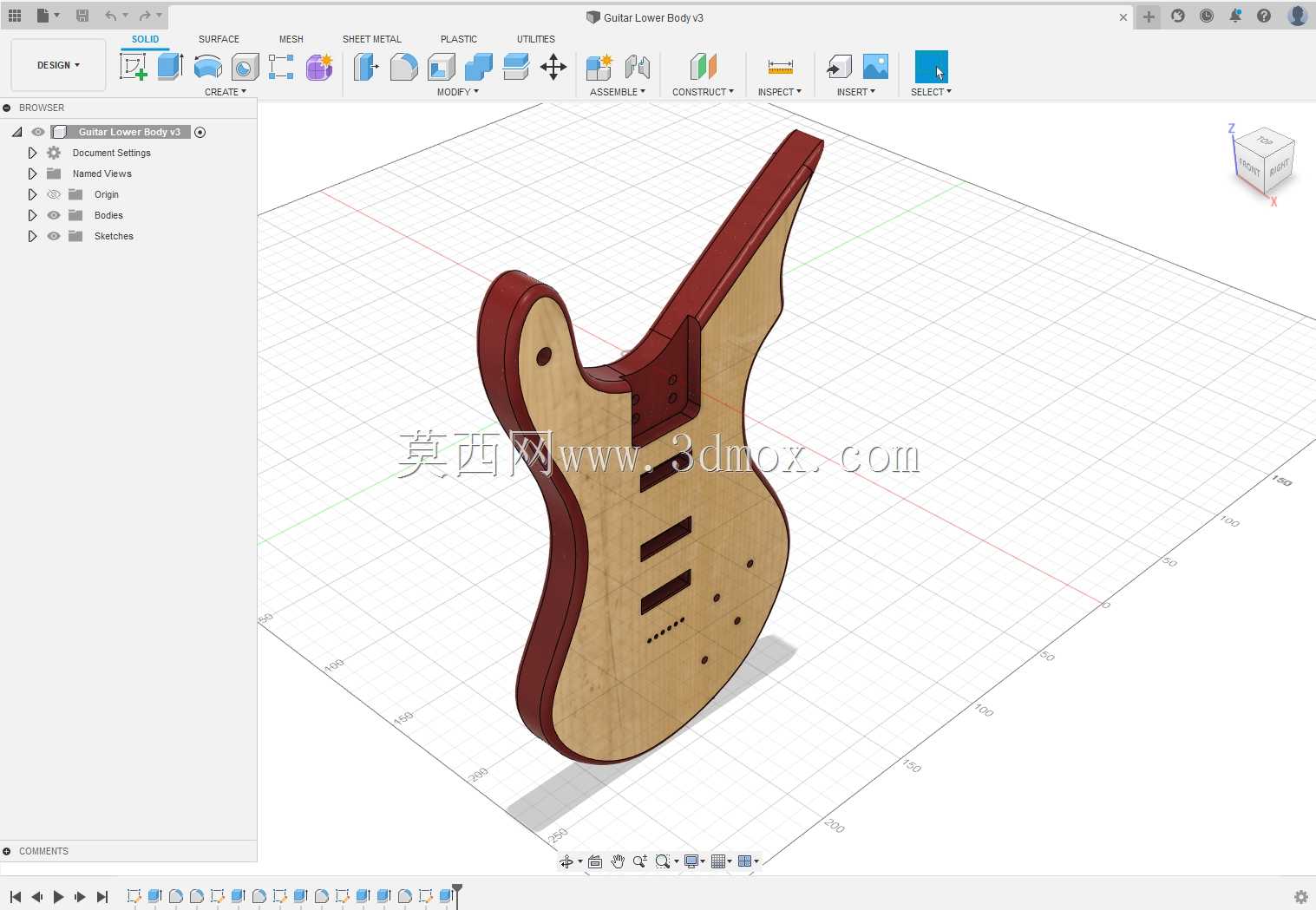Screen dimensions: 1316x910
Task: Open the Help question mark icon
Action: click(1264, 16)
